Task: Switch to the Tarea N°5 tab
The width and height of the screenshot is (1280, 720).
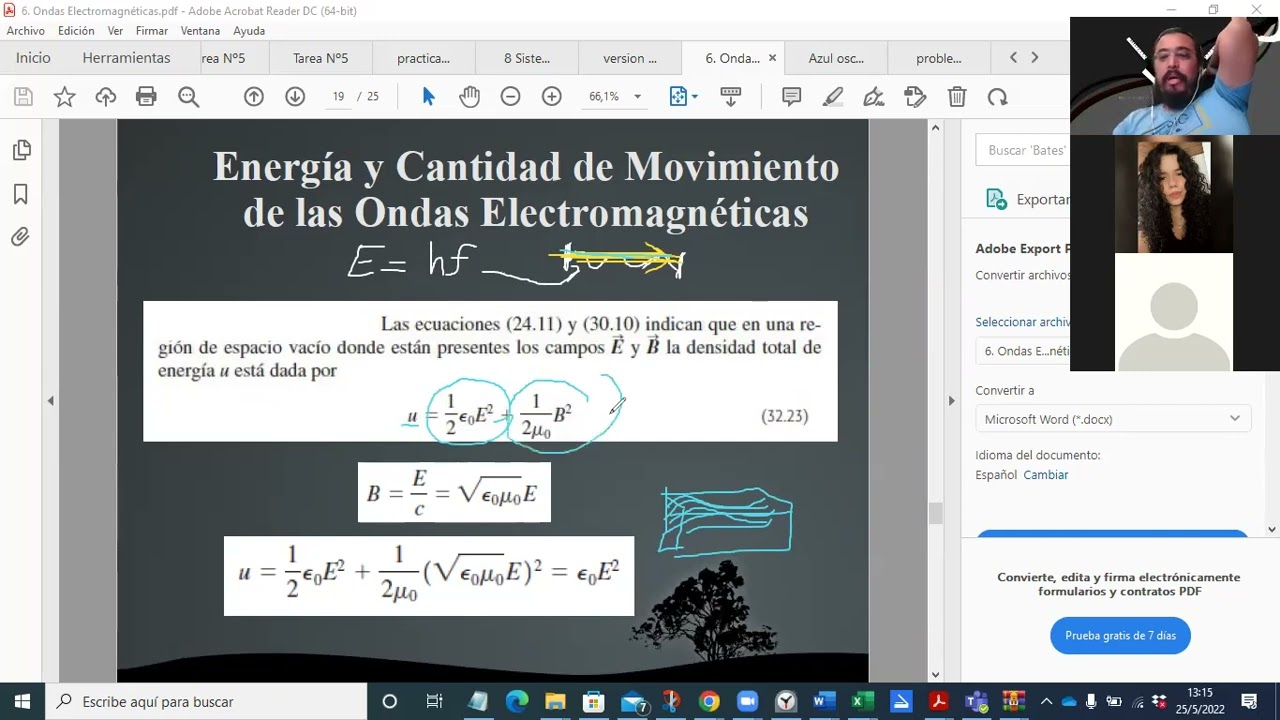Action: [321, 58]
